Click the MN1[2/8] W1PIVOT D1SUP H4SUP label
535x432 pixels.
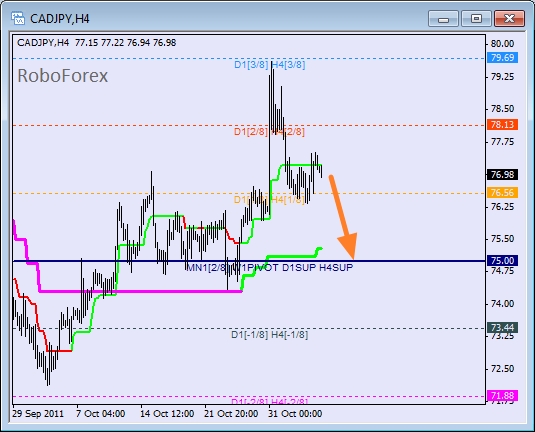point(270,268)
